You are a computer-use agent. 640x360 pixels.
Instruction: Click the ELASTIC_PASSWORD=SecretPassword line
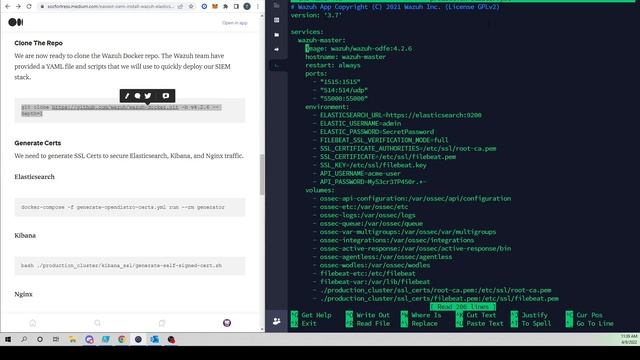377,132
